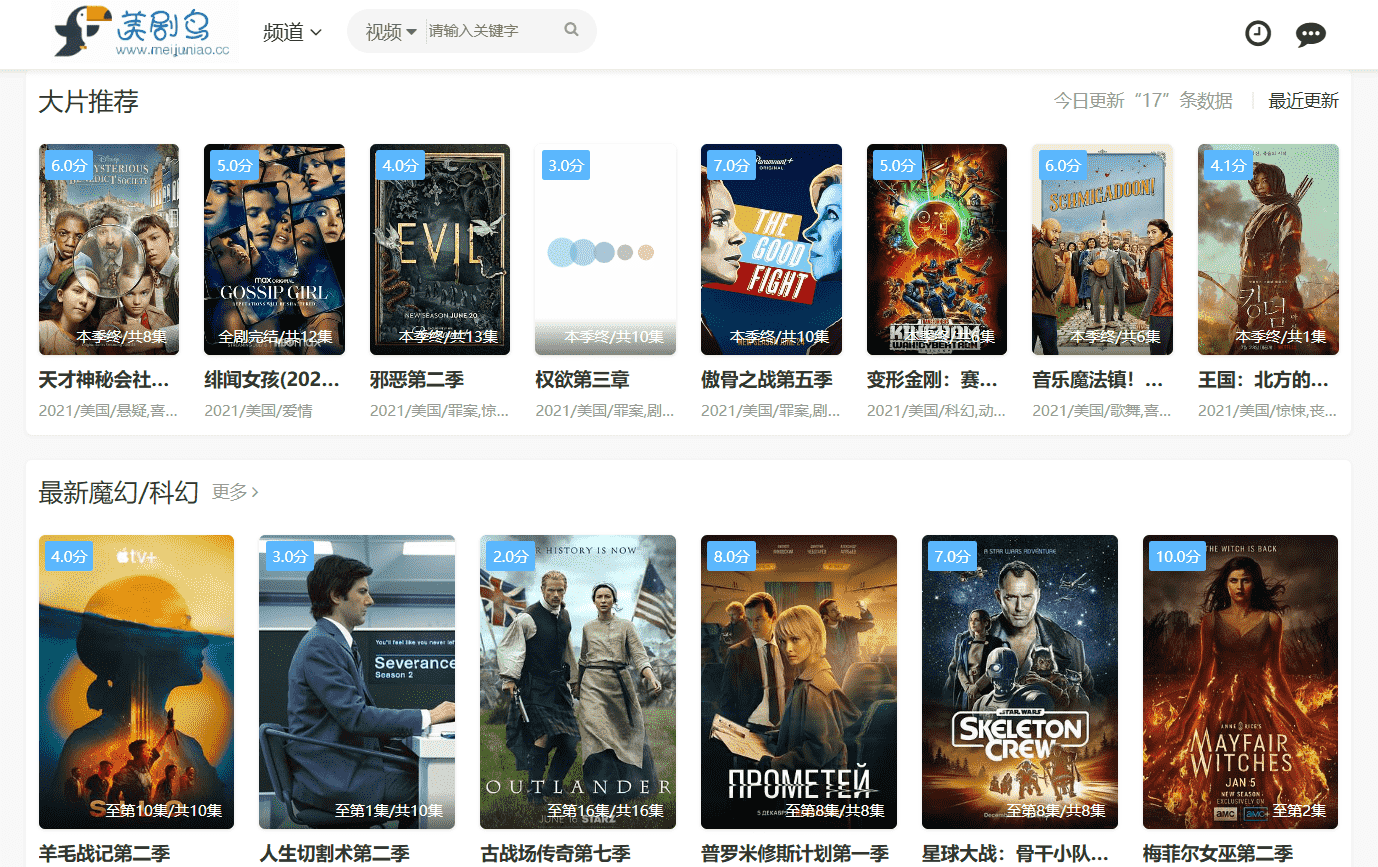Viewport: 1378px width, 867px height.
Task: Open the EVIL poster
Action: [440, 249]
